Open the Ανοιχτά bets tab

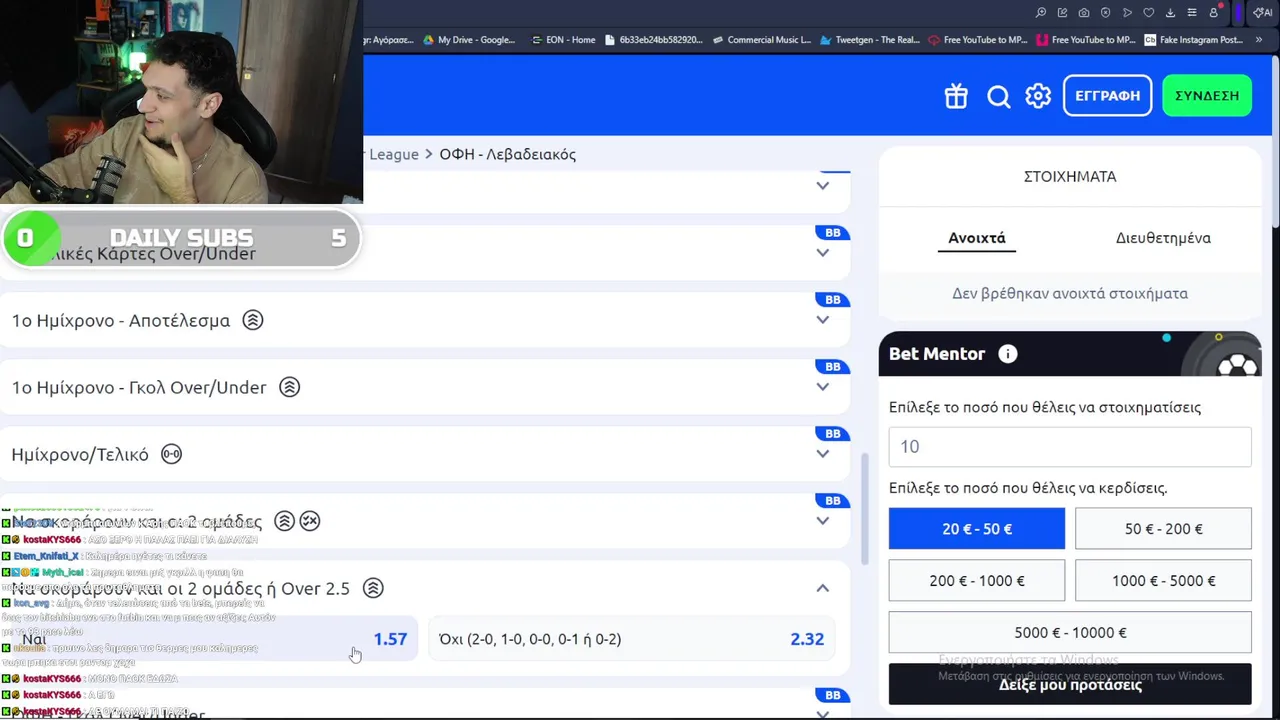(977, 238)
